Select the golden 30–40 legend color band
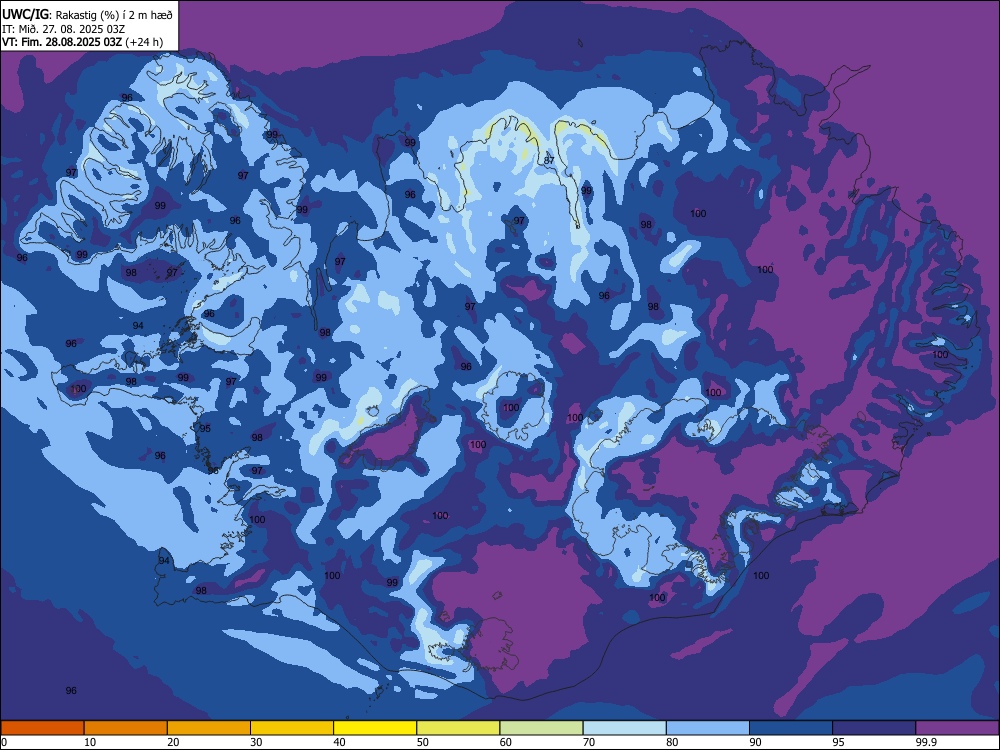 292,728
